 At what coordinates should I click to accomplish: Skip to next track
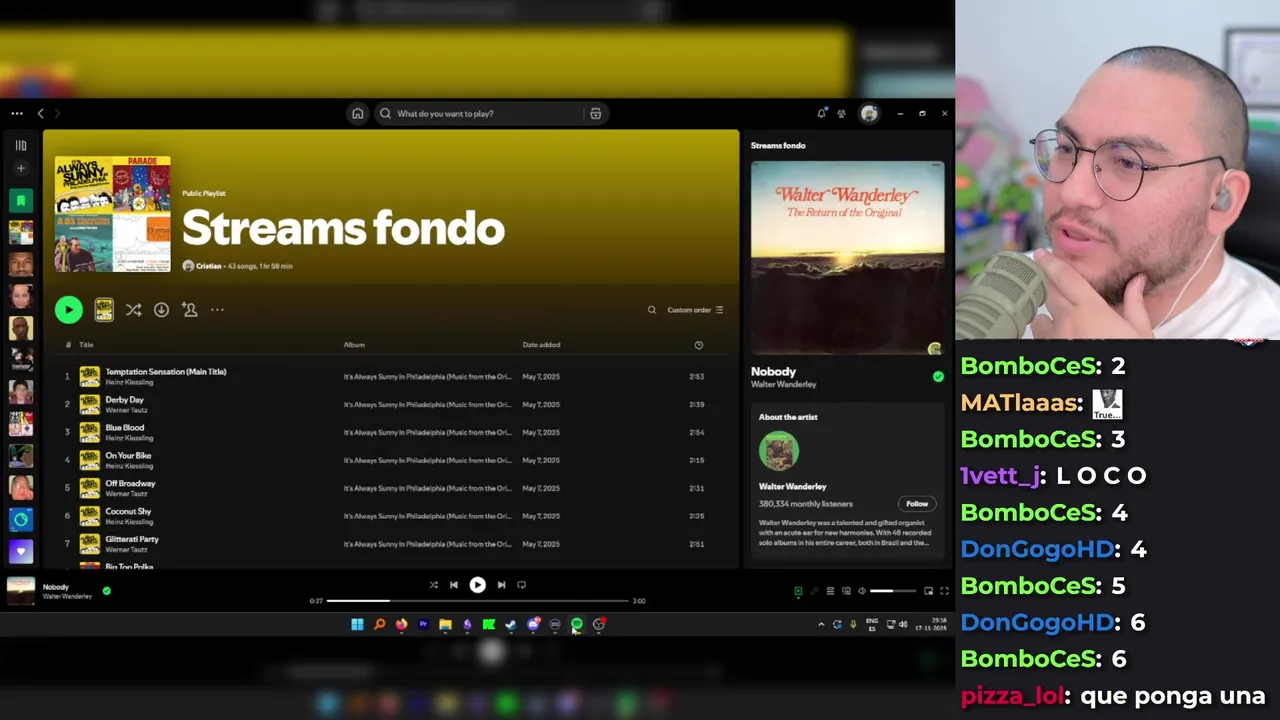501,585
